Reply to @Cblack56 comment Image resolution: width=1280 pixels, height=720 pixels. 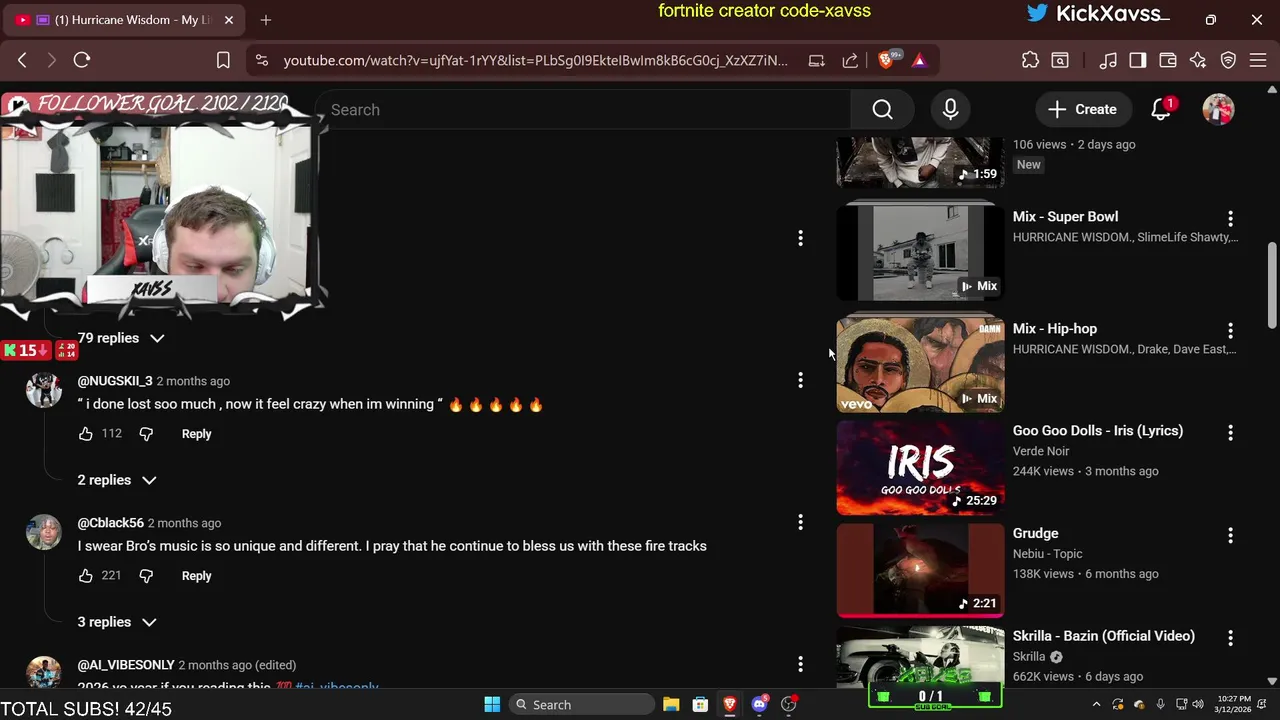(196, 576)
